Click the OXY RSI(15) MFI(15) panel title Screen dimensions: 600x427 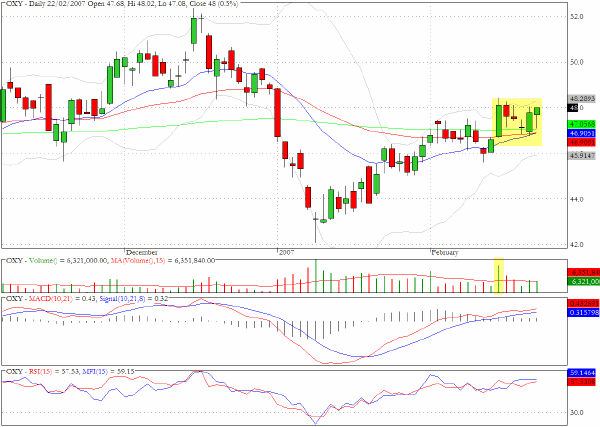point(70,371)
